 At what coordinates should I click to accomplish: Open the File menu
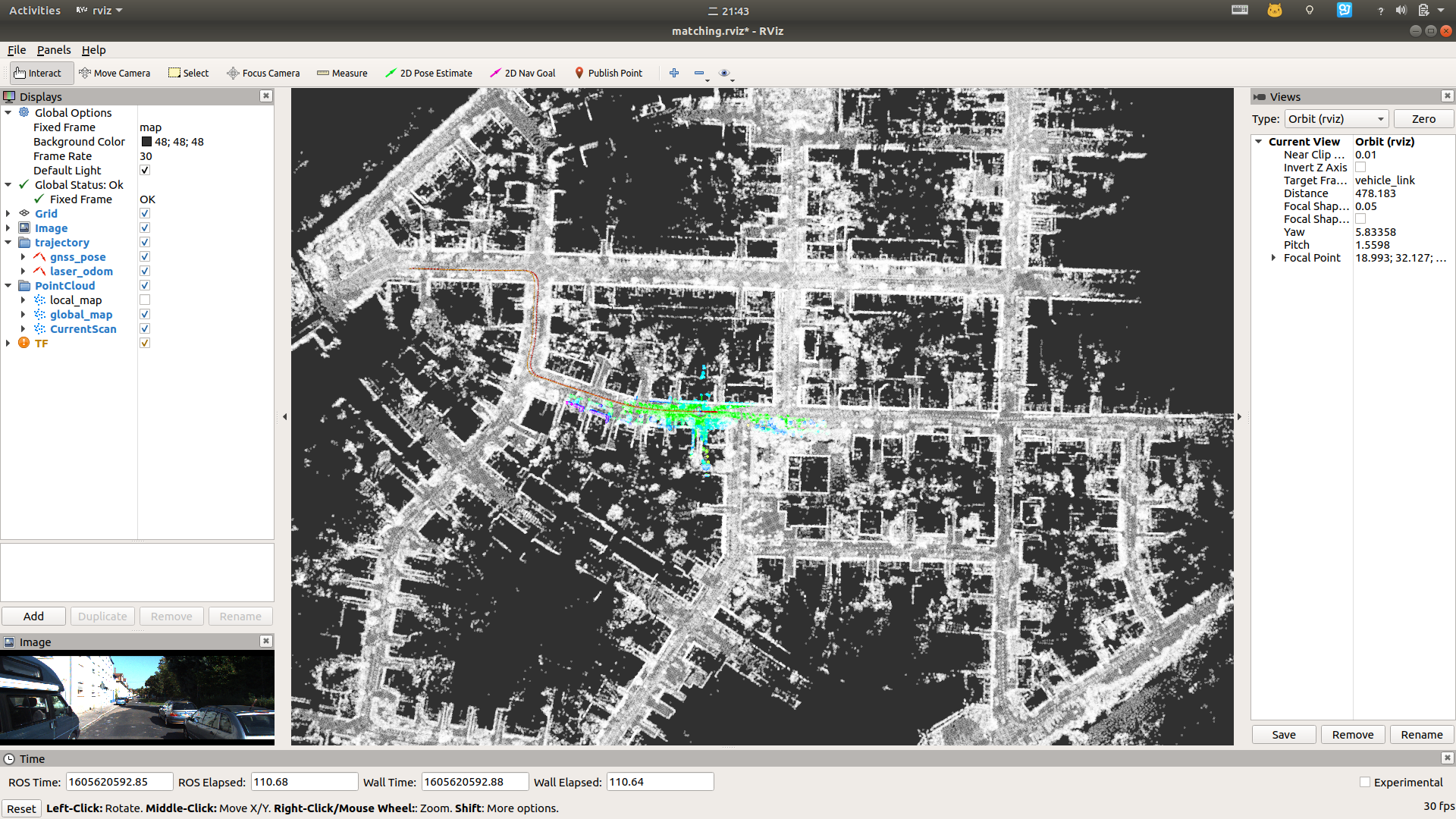click(17, 50)
